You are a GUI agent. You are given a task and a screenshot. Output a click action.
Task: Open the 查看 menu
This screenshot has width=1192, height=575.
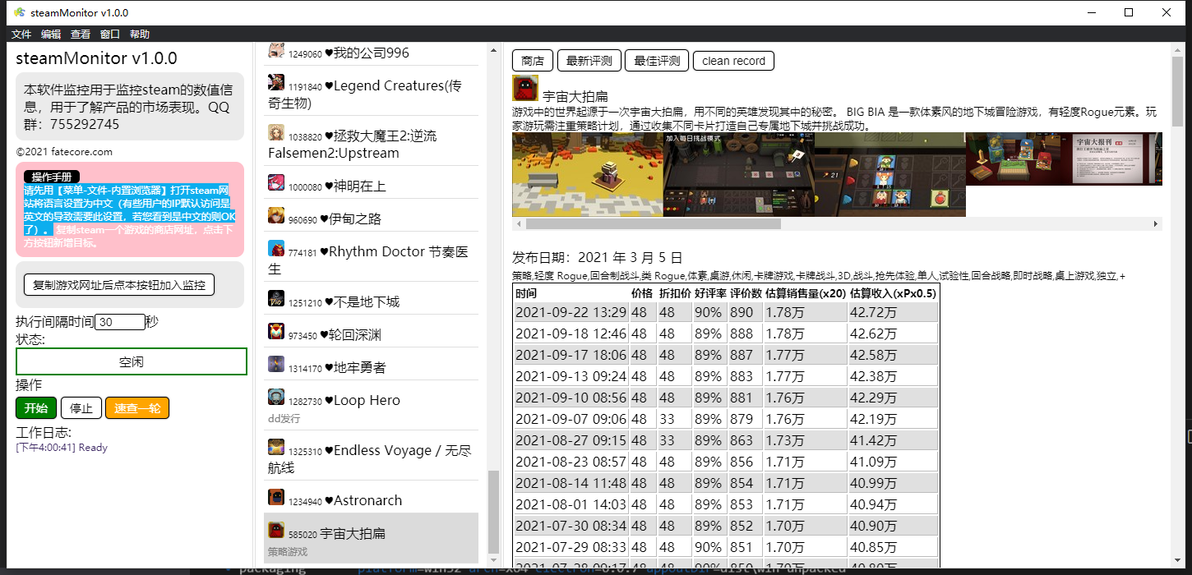point(81,34)
